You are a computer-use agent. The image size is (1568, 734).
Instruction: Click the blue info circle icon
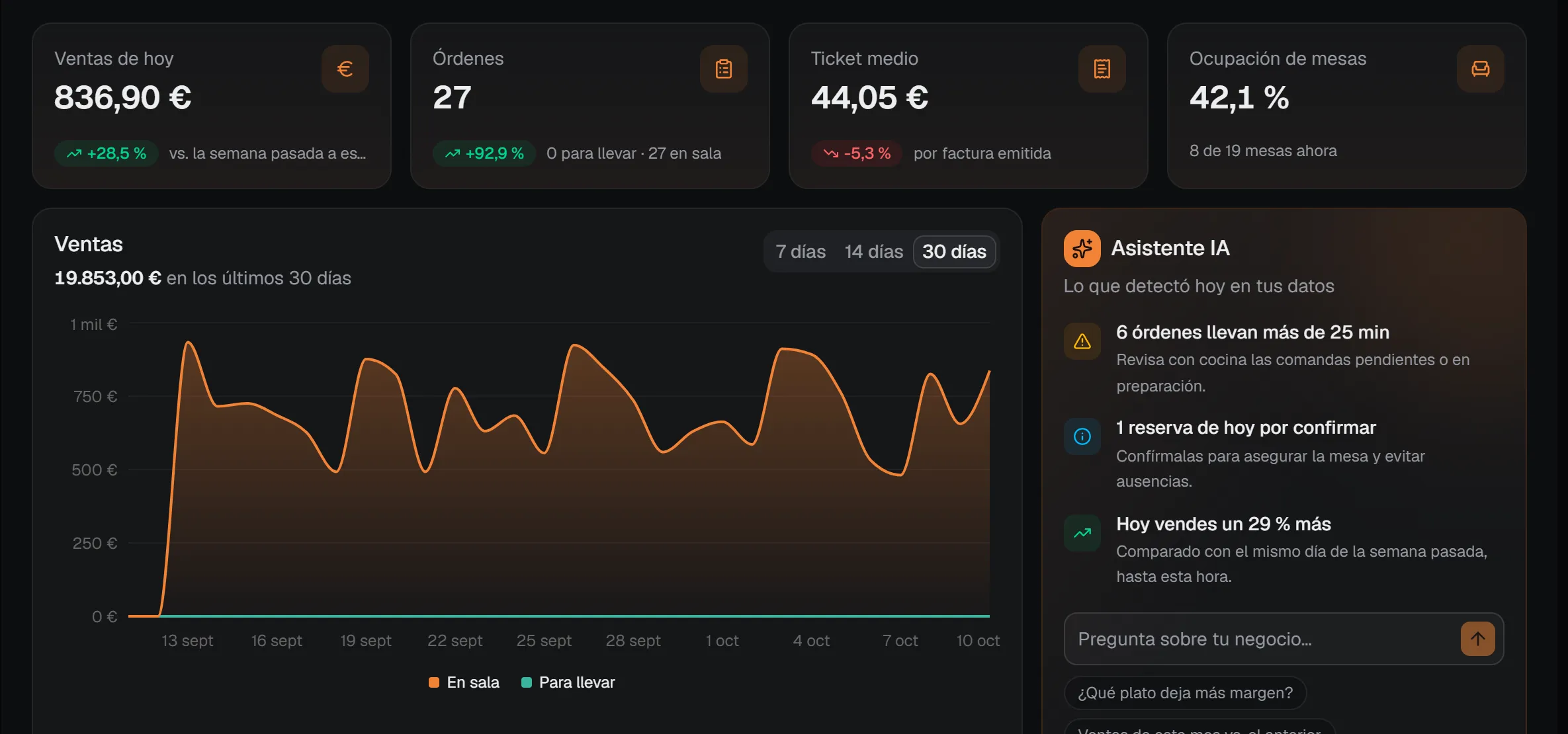click(x=1082, y=436)
